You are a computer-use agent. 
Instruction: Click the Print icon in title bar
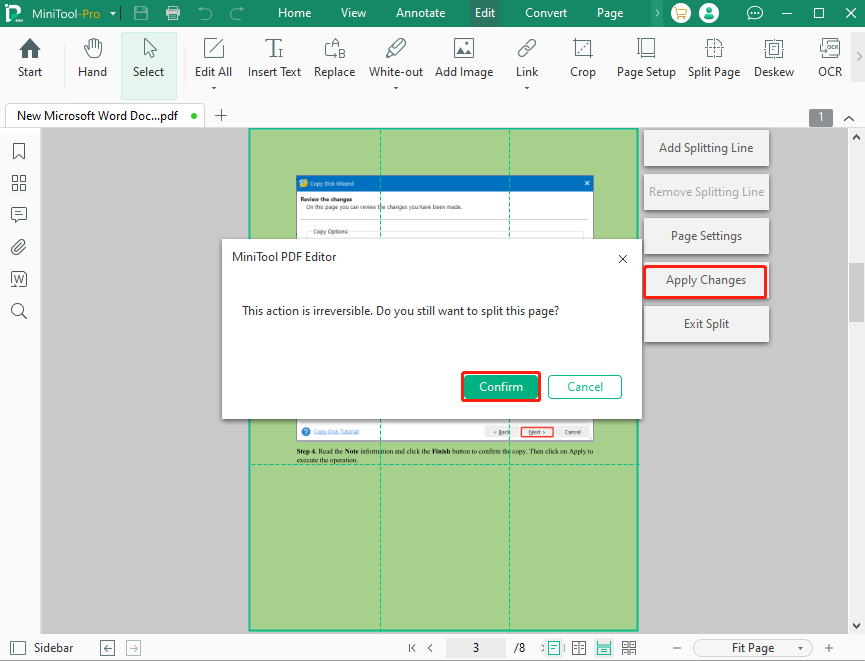[173, 13]
